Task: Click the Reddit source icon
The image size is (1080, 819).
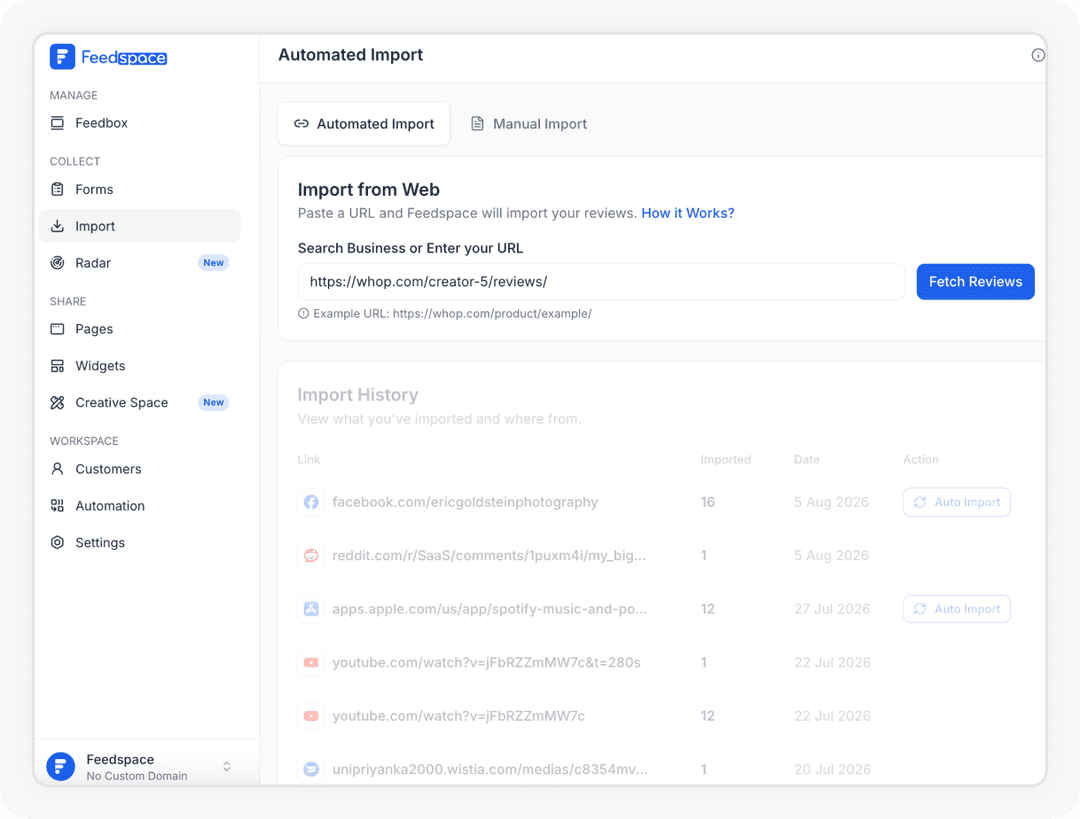Action: click(311, 555)
